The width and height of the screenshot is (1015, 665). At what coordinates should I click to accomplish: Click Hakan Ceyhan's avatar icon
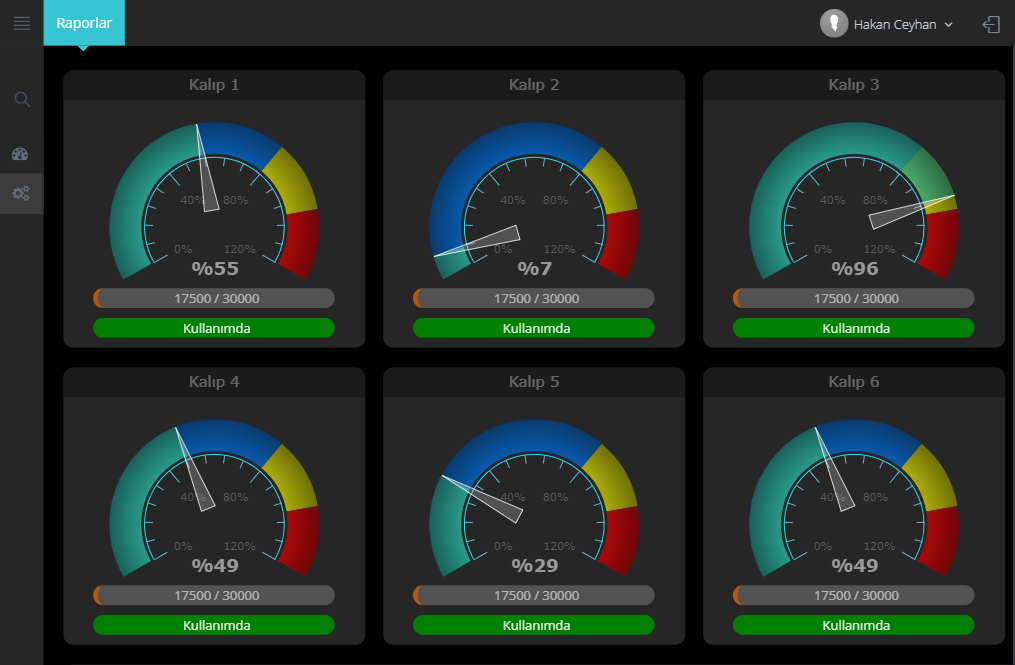[833, 24]
